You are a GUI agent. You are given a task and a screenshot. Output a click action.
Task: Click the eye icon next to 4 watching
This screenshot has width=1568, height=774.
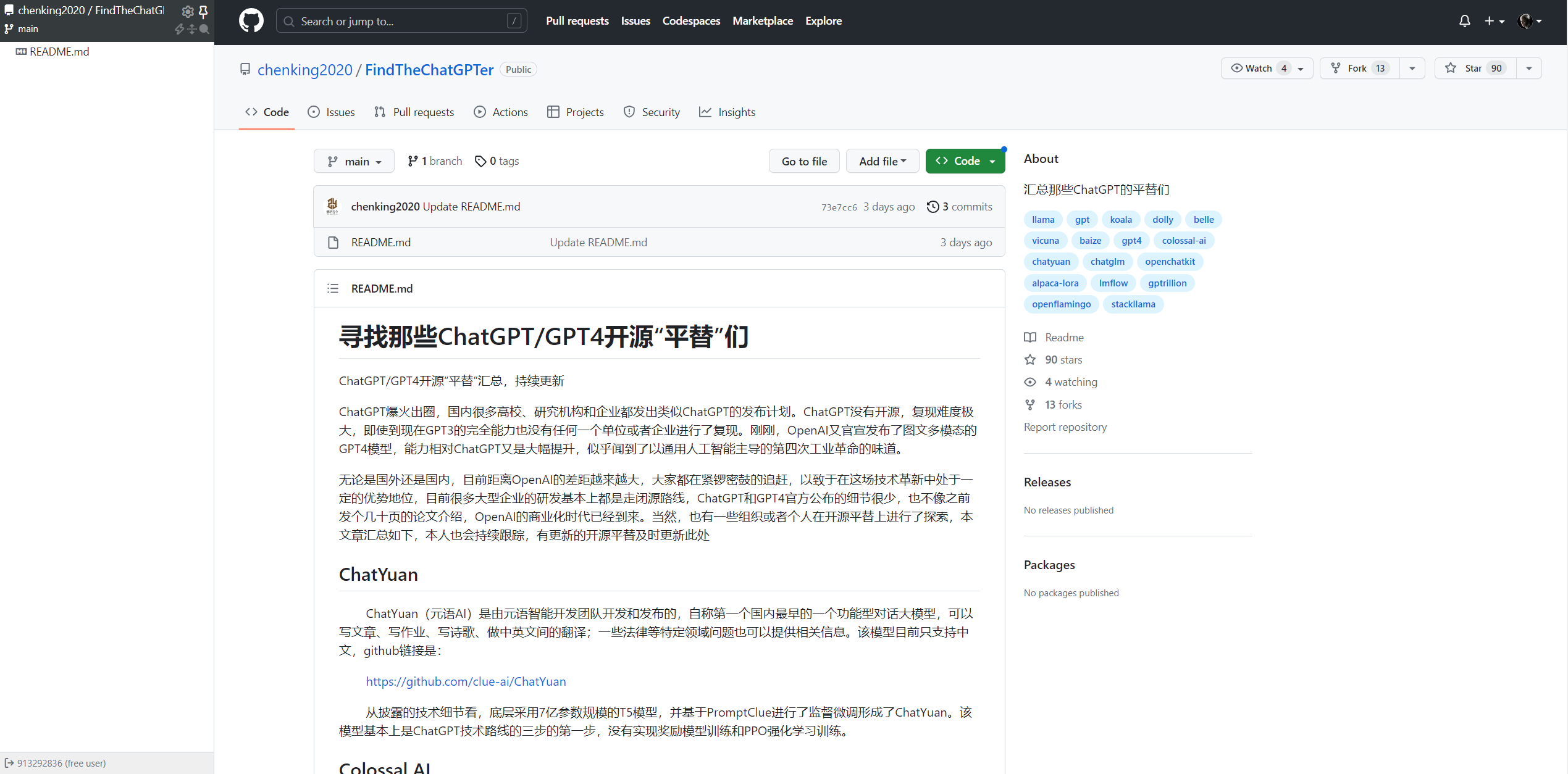(1030, 382)
